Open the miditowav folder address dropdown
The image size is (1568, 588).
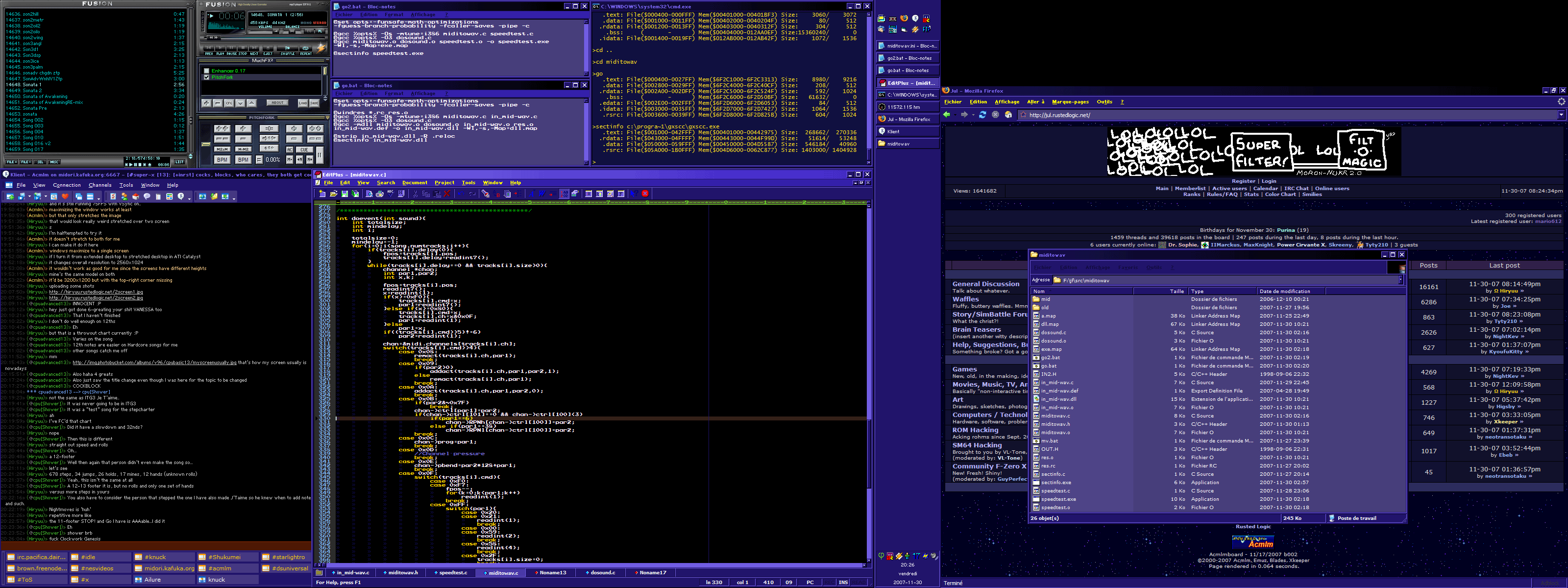click(1400, 280)
